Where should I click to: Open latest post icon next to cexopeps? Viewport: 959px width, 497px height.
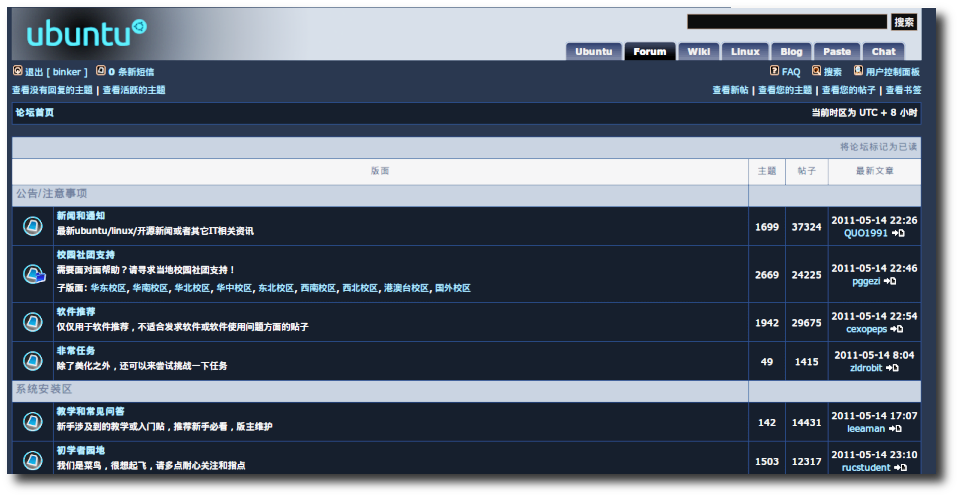click(897, 329)
